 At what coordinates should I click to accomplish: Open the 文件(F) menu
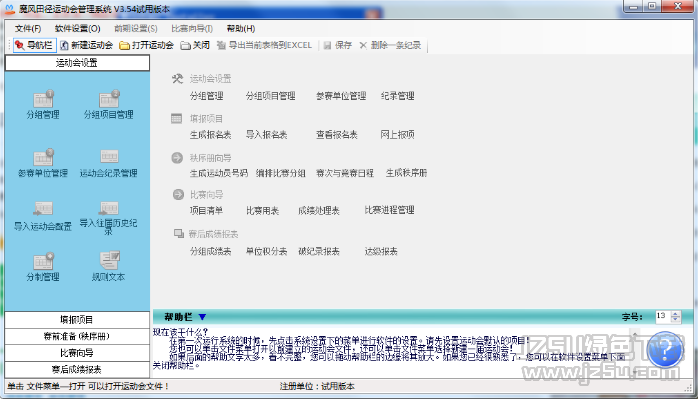[x=28, y=28]
